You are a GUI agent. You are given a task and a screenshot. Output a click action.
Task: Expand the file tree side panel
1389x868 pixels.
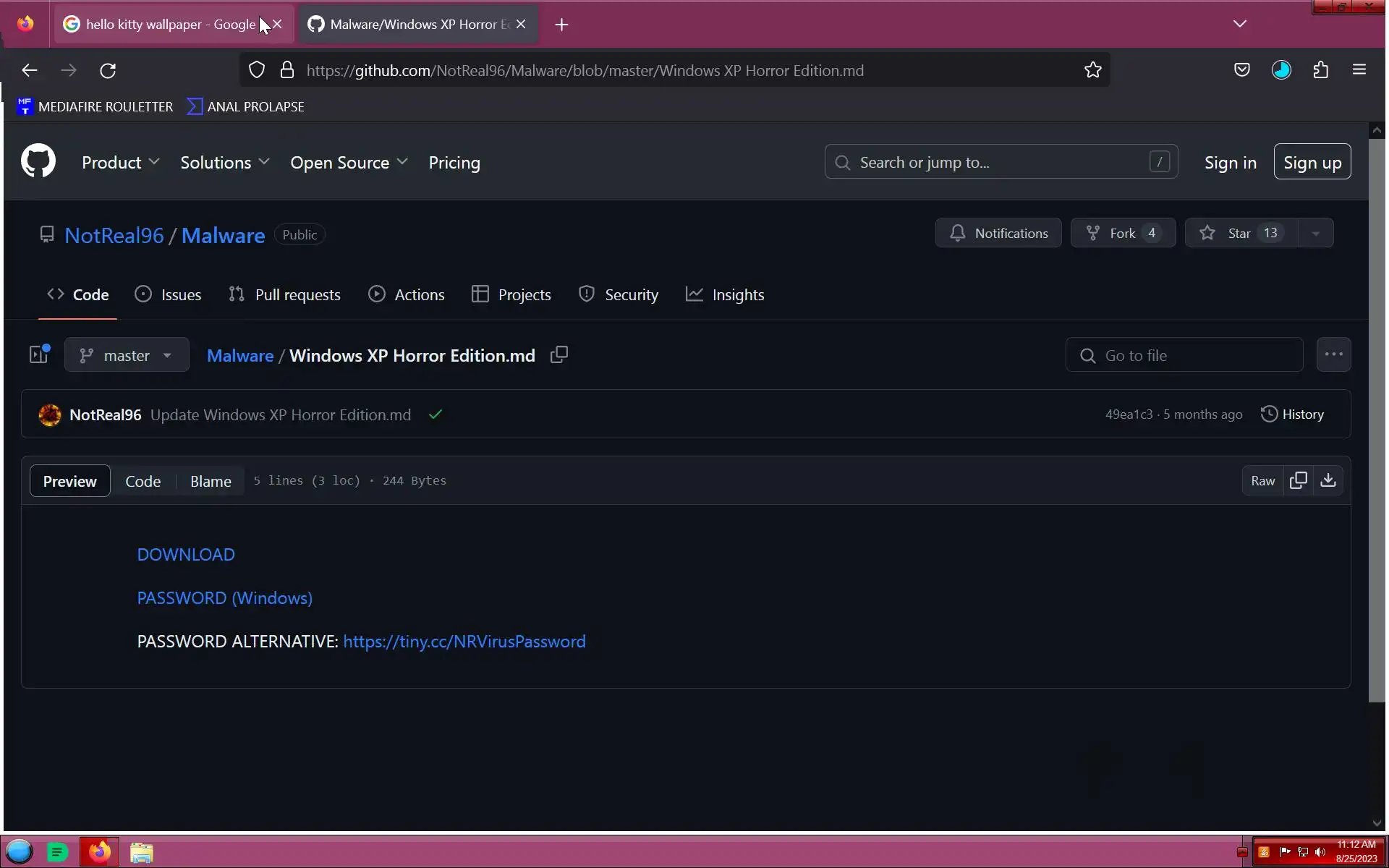[39, 355]
